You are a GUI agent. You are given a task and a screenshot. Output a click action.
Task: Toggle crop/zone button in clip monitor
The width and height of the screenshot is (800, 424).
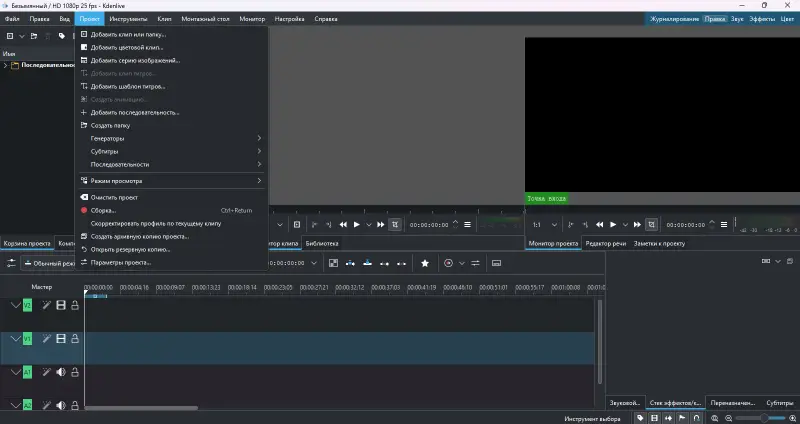pos(395,225)
